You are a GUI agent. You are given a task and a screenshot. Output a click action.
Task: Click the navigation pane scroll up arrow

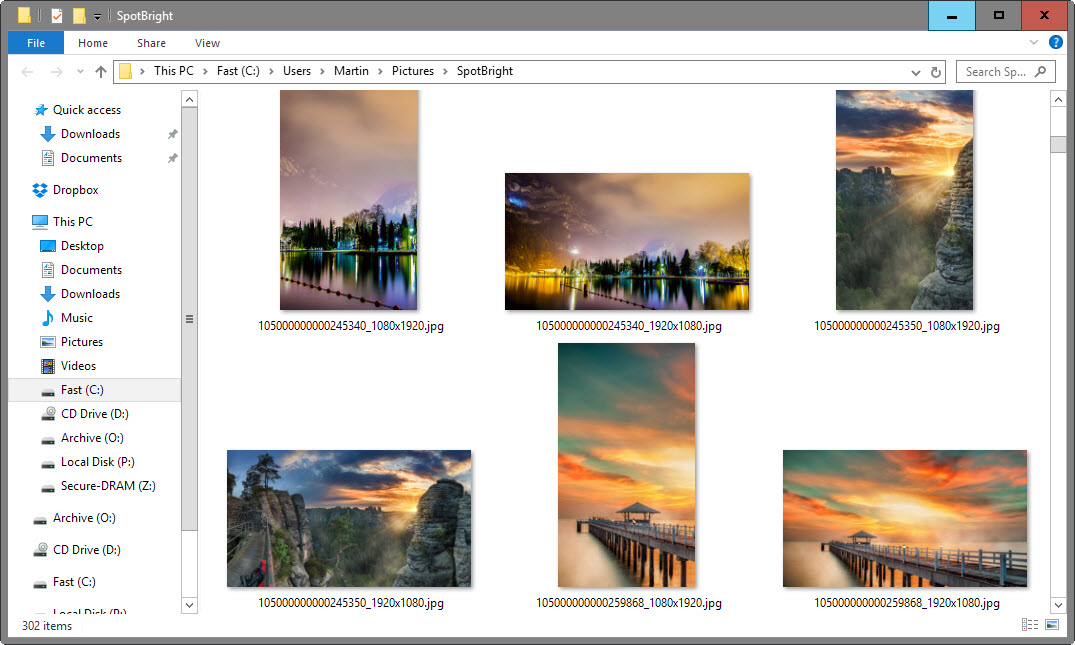(x=189, y=99)
